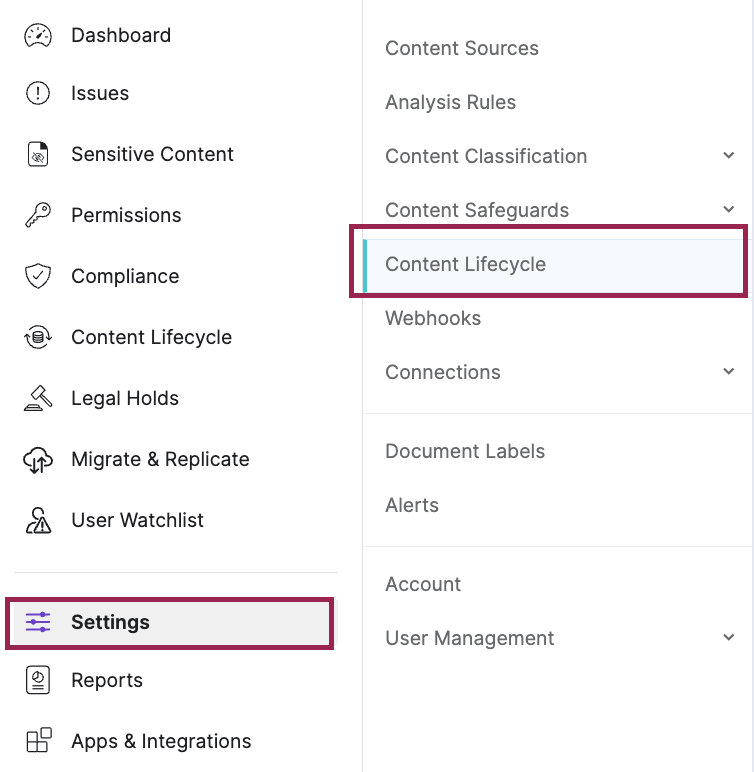The width and height of the screenshot is (754, 772).
Task: Open Settings in the left sidebar
Action: click(170, 622)
